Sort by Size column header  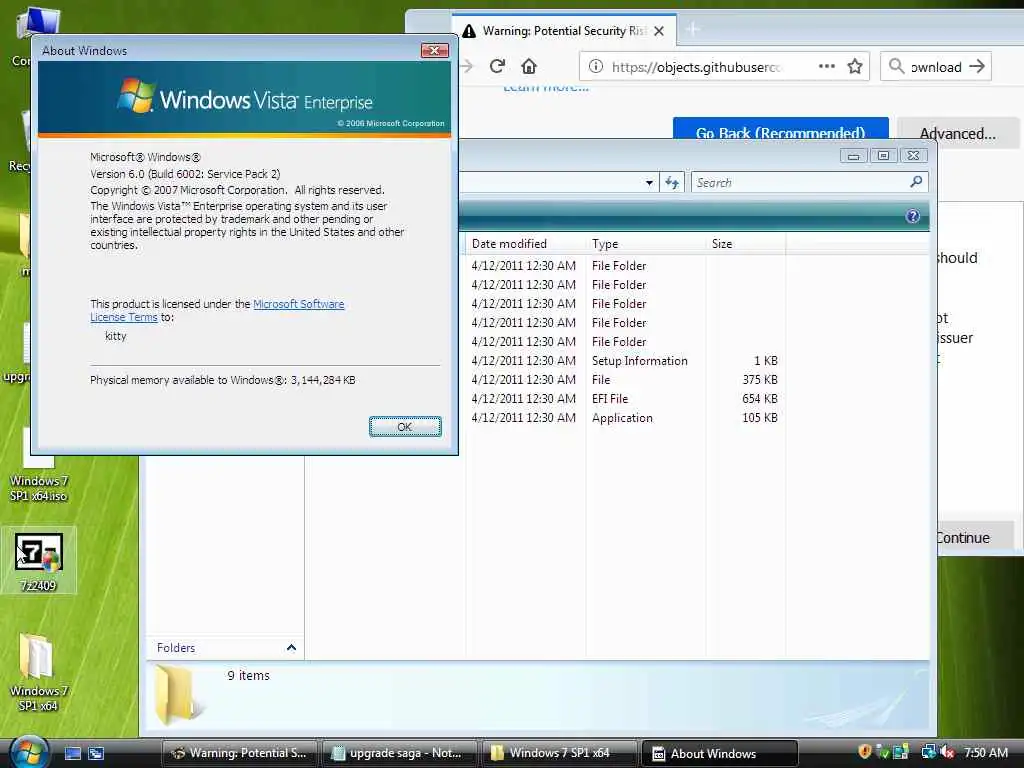(x=745, y=244)
